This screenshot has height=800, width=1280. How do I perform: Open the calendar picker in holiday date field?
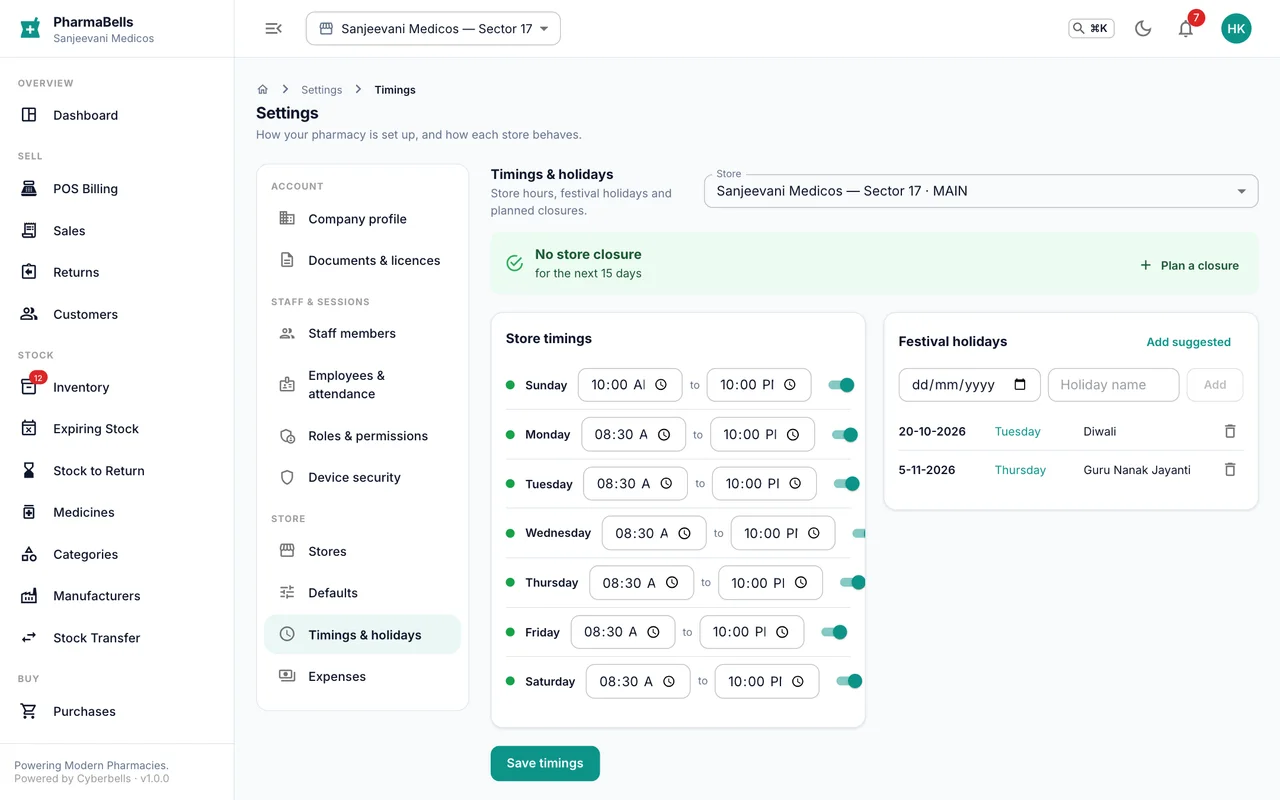tap(1020, 385)
